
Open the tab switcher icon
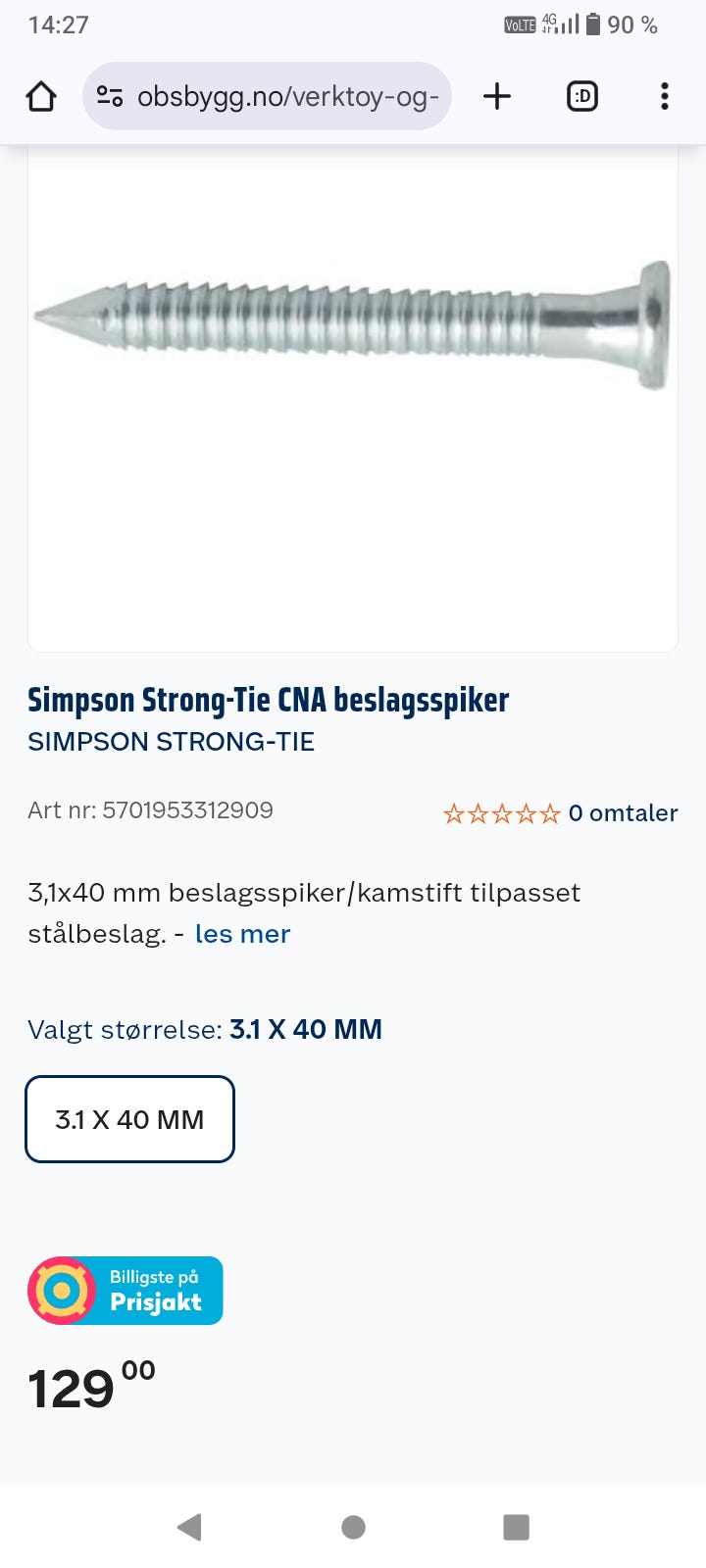coord(582,96)
